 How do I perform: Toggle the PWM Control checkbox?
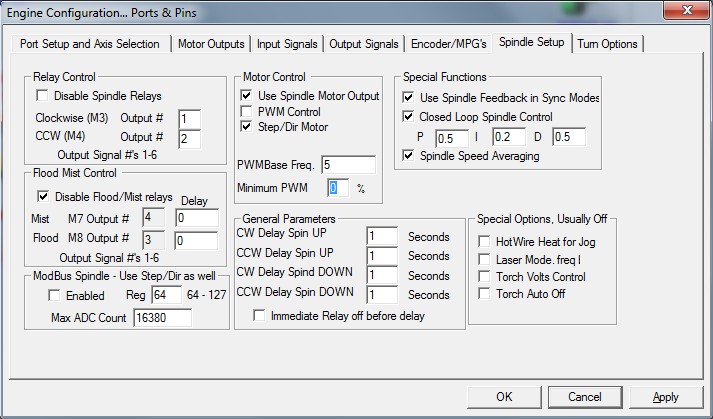(248, 112)
